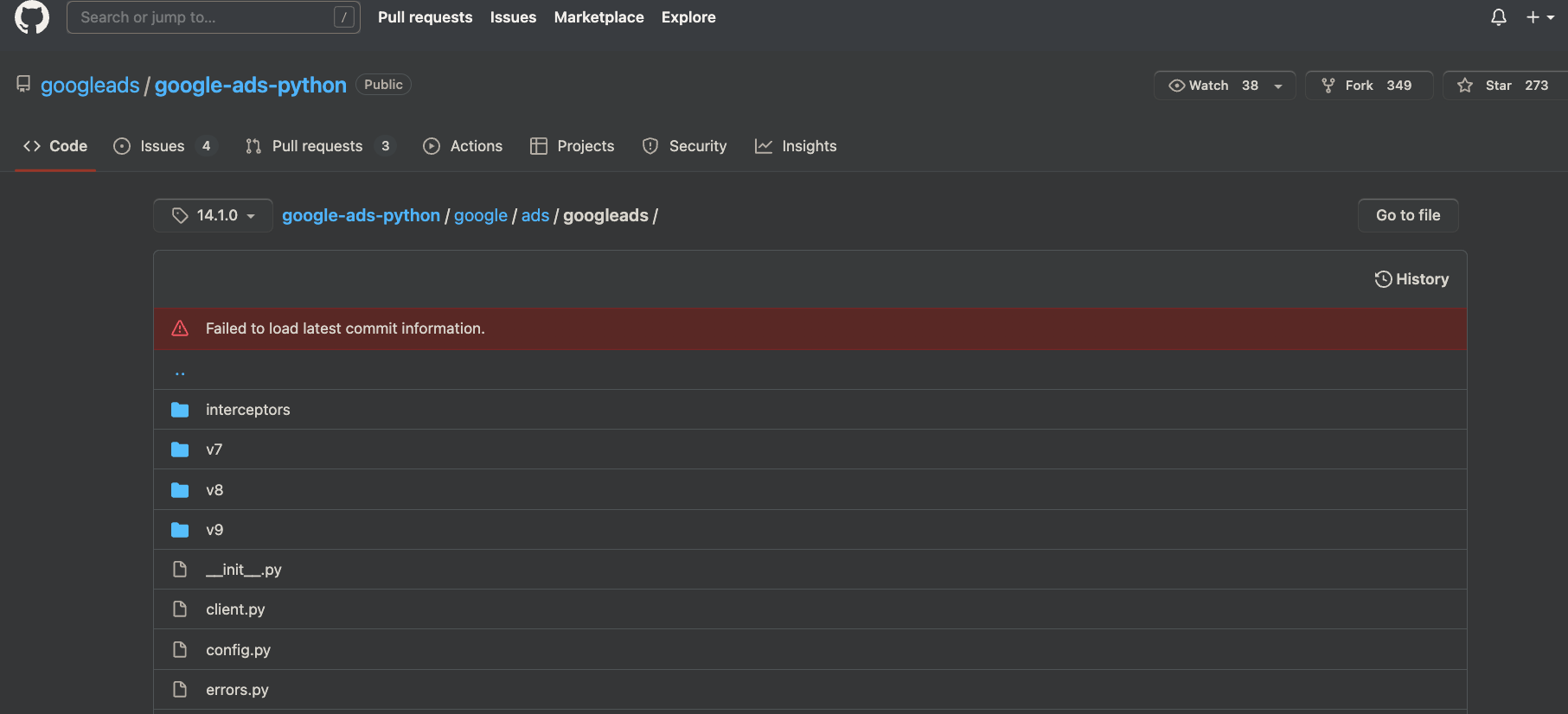Go up via the parent directory dots
Image resolution: width=1568 pixels, height=714 pixels.
pos(180,373)
